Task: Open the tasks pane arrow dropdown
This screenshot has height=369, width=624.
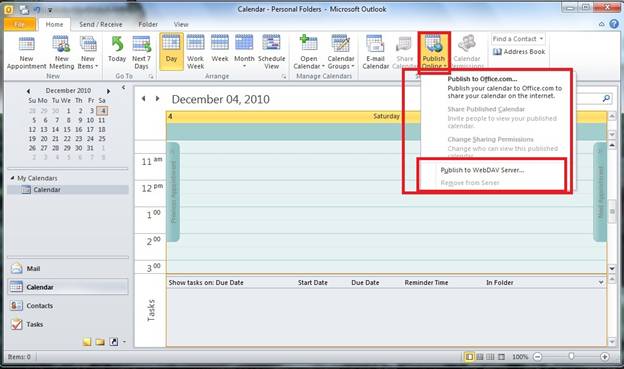Action: (601, 282)
